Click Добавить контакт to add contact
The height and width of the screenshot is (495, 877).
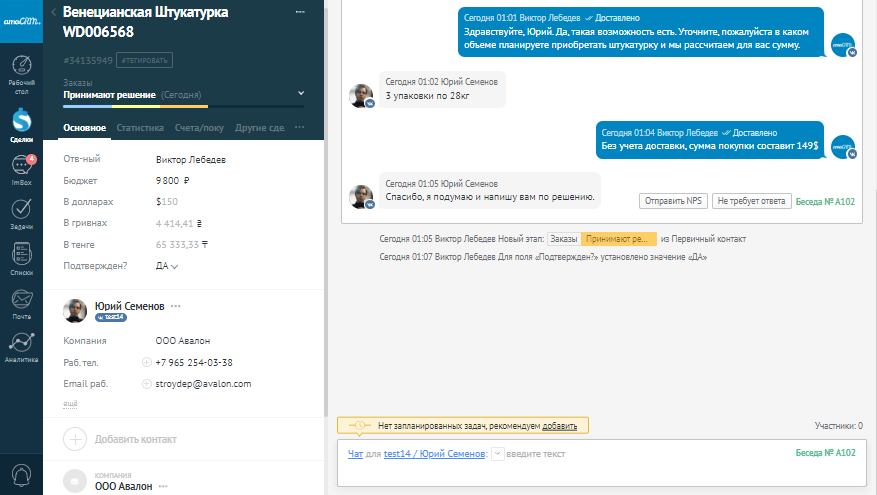(135, 438)
